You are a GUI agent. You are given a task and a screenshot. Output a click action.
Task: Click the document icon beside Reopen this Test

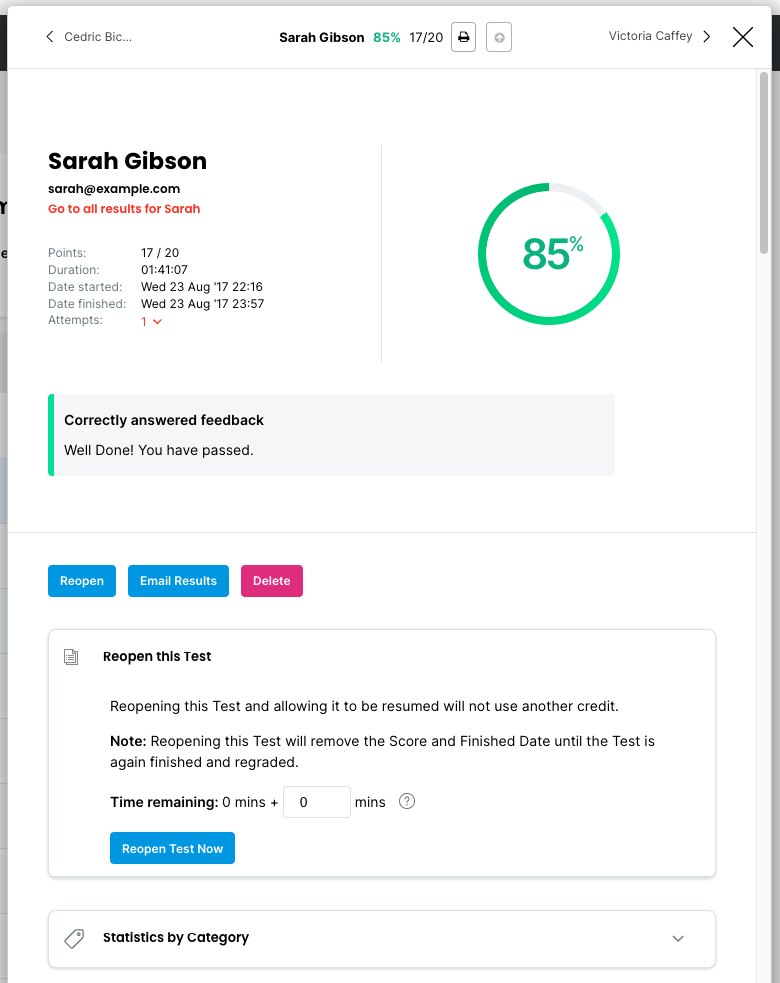(71, 657)
